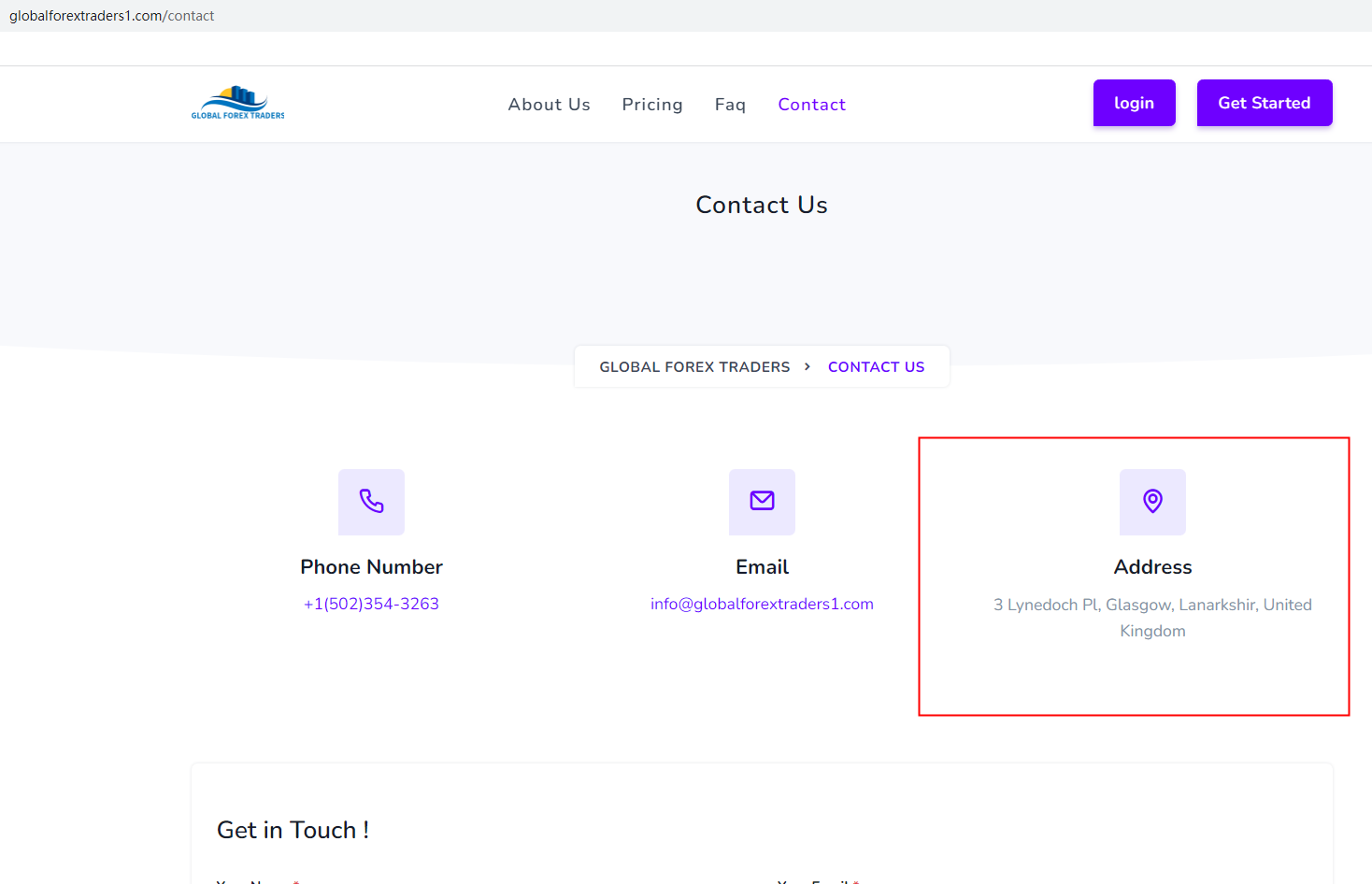Click the Get Started button
This screenshot has width=1372, height=884.
[1264, 103]
